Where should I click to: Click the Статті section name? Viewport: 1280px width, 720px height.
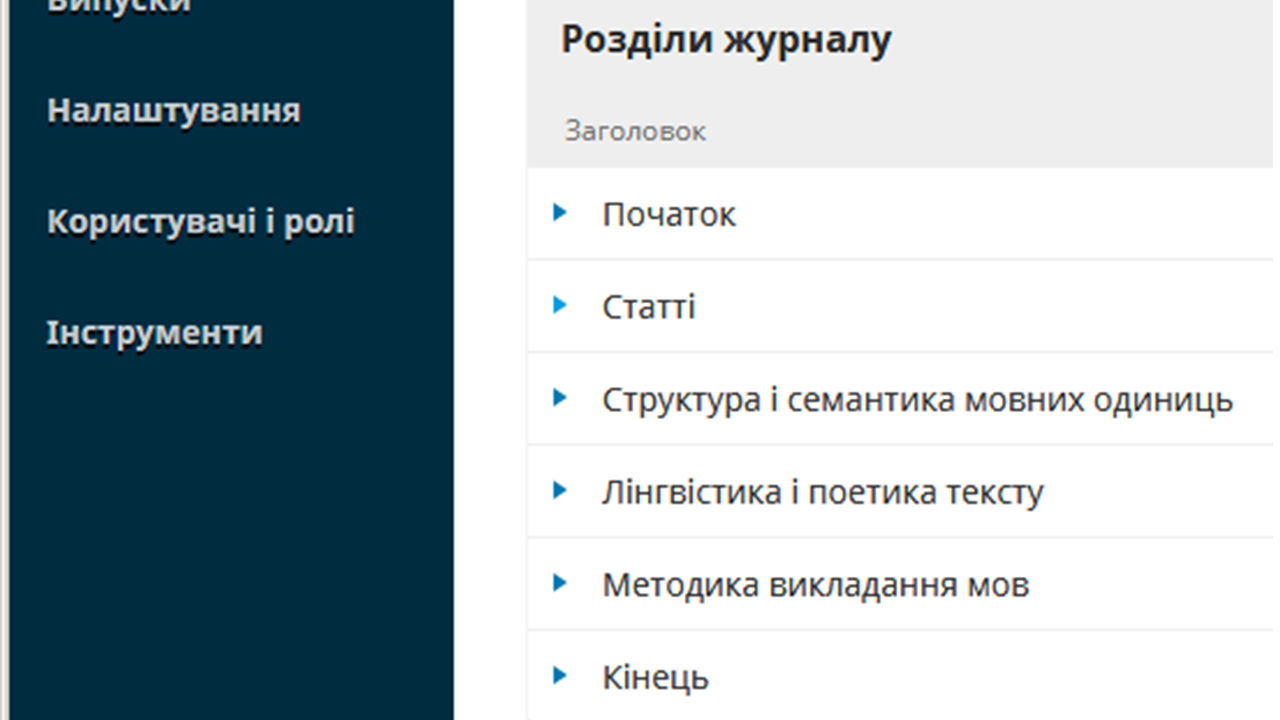pos(648,307)
